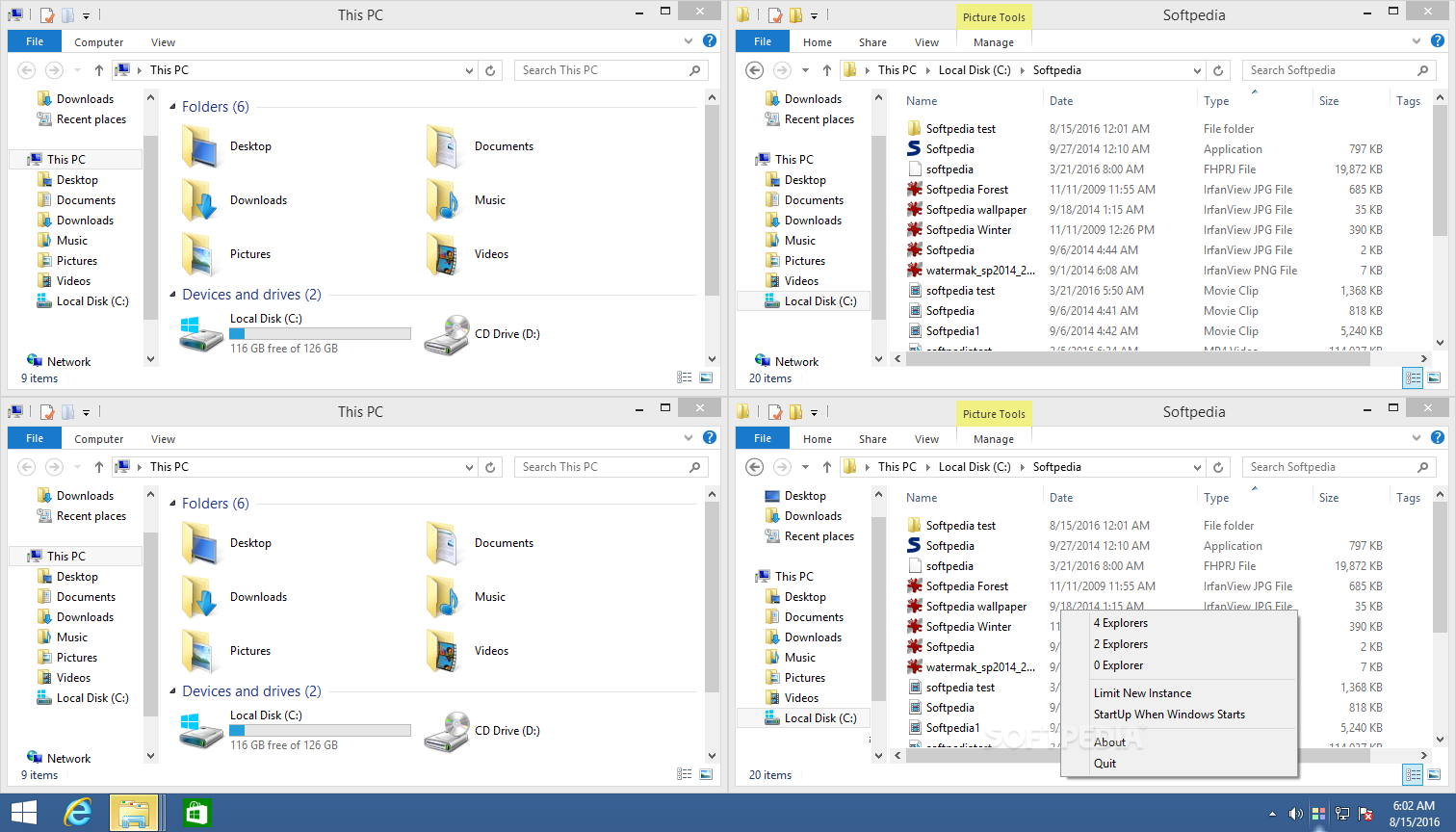Switch to large icons view in top-right Softpedia window
1456x832 pixels.
(x=1434, y=378)
